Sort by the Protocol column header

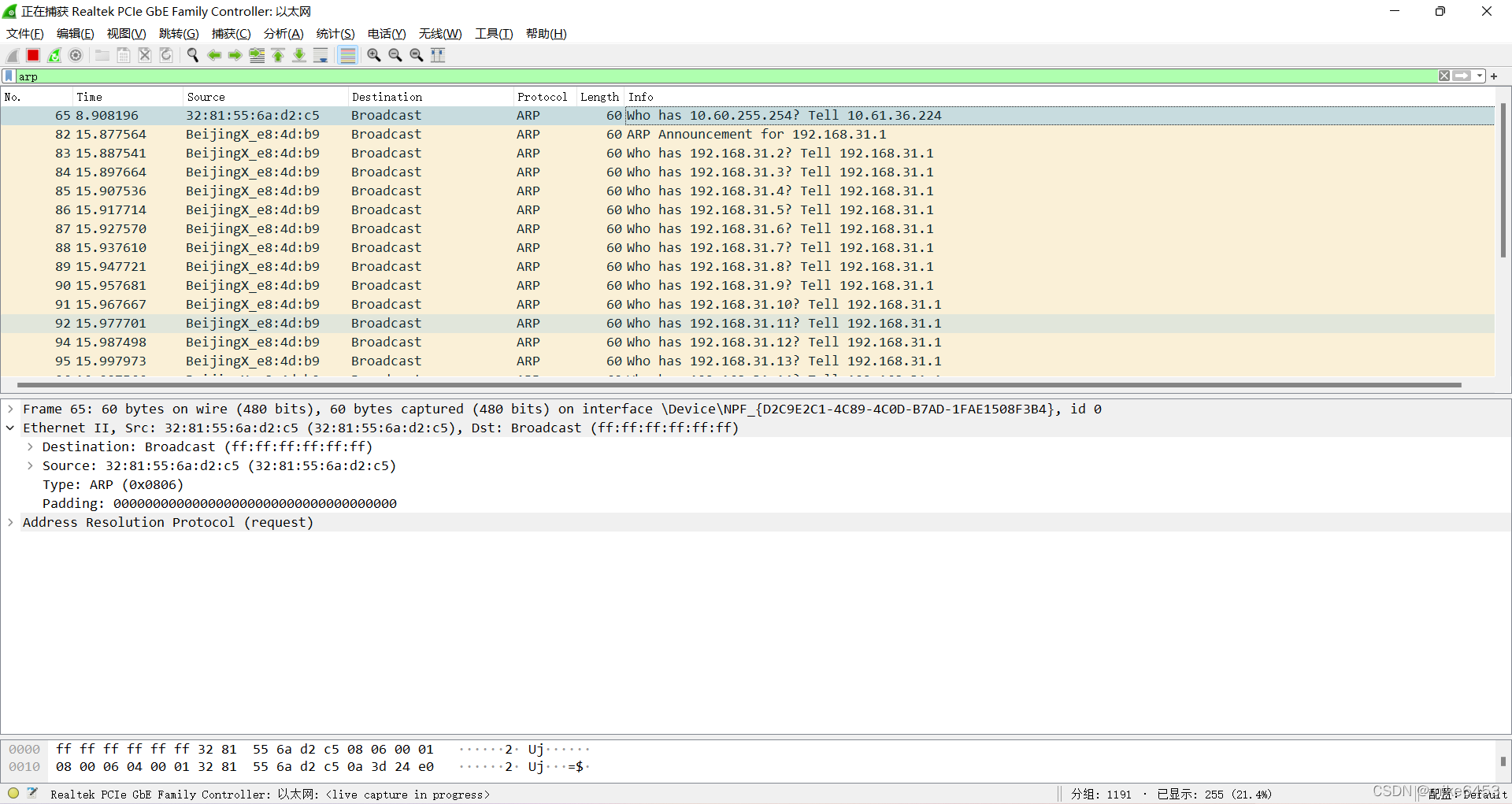(x=545, y=97)
